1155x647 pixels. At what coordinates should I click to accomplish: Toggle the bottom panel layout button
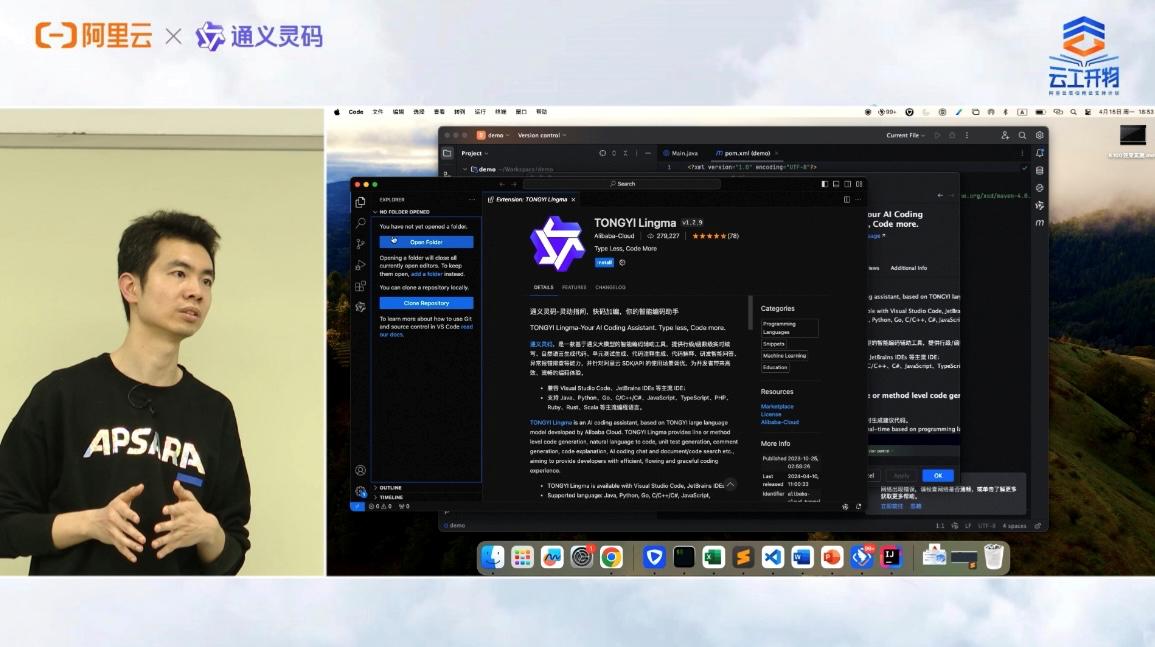837,184
